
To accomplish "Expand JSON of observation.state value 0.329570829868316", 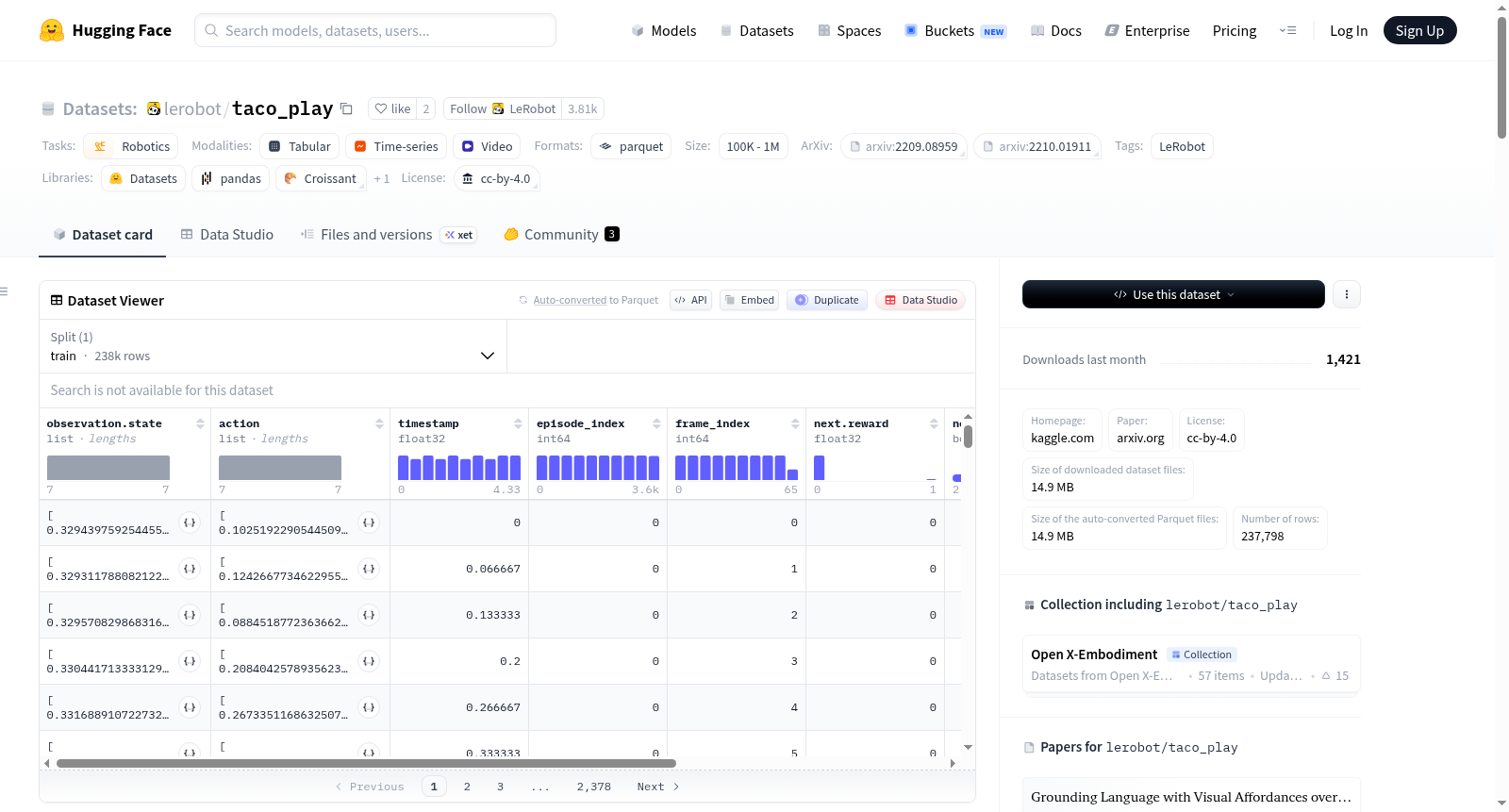I will [190, 615].
